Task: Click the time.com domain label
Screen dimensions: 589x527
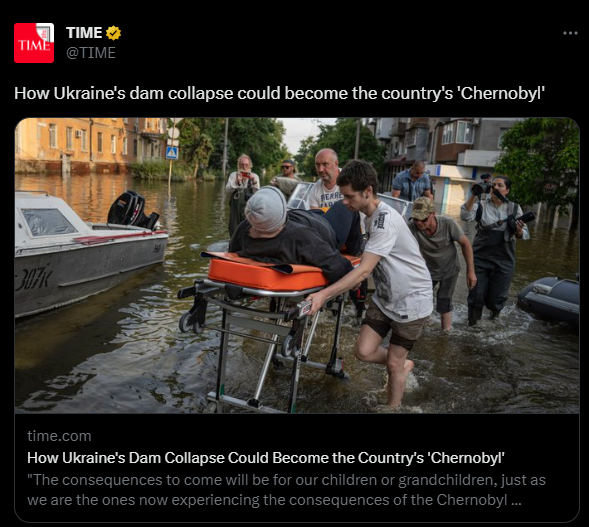Action: point(59,436)
